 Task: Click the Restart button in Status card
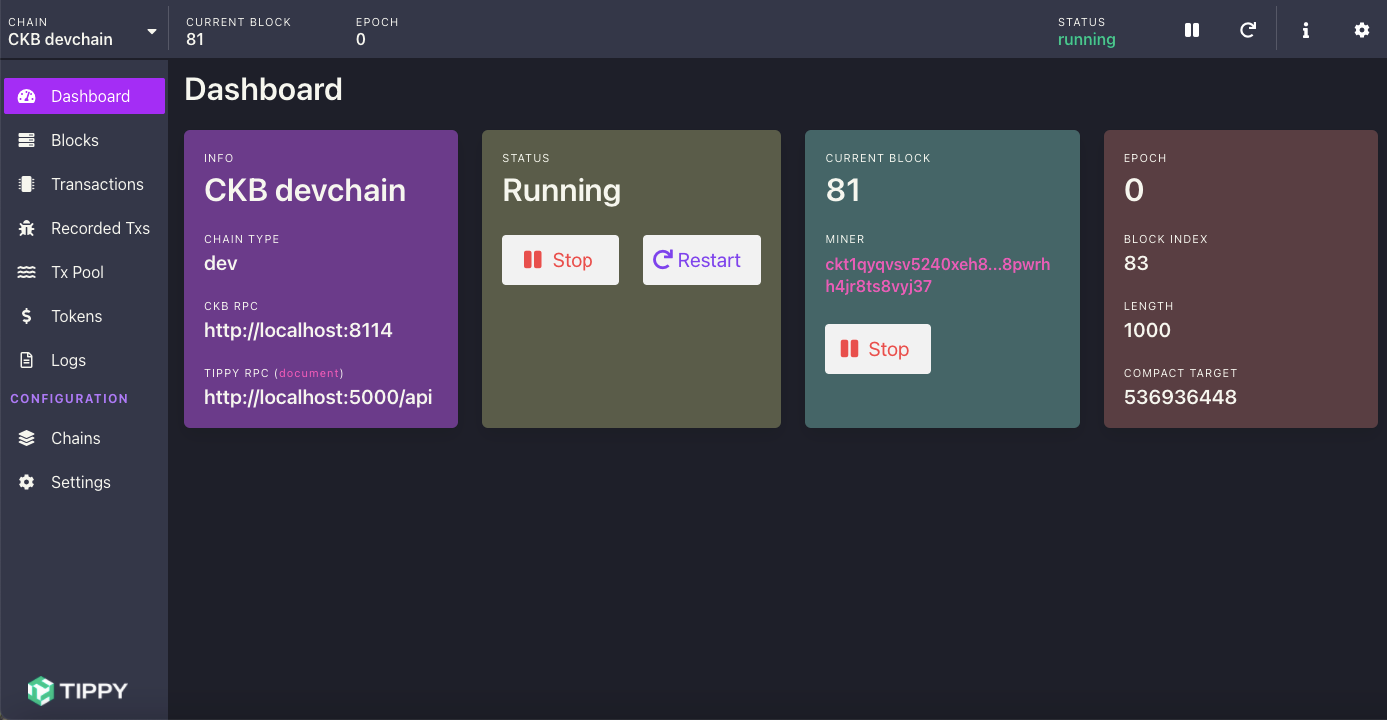pyautogui.click(x=702, y=260)
